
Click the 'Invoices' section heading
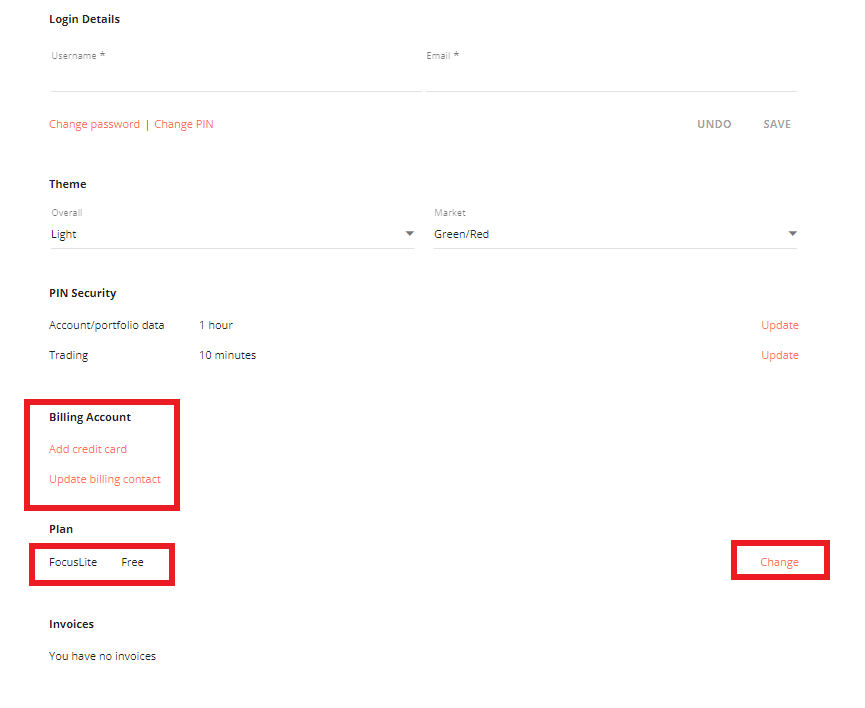pos(71,624)
